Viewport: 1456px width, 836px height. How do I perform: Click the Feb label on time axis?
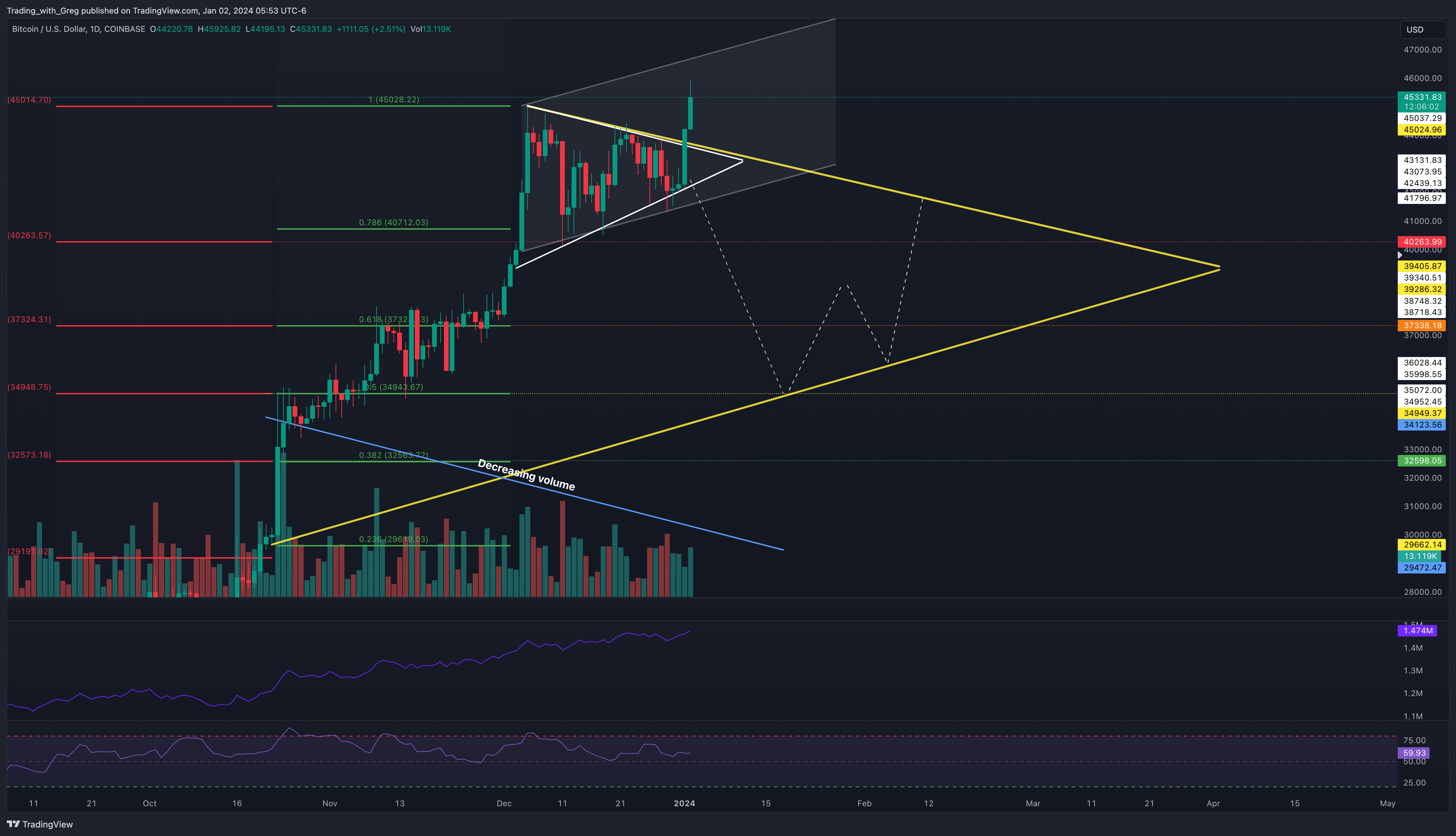(864, 803)
